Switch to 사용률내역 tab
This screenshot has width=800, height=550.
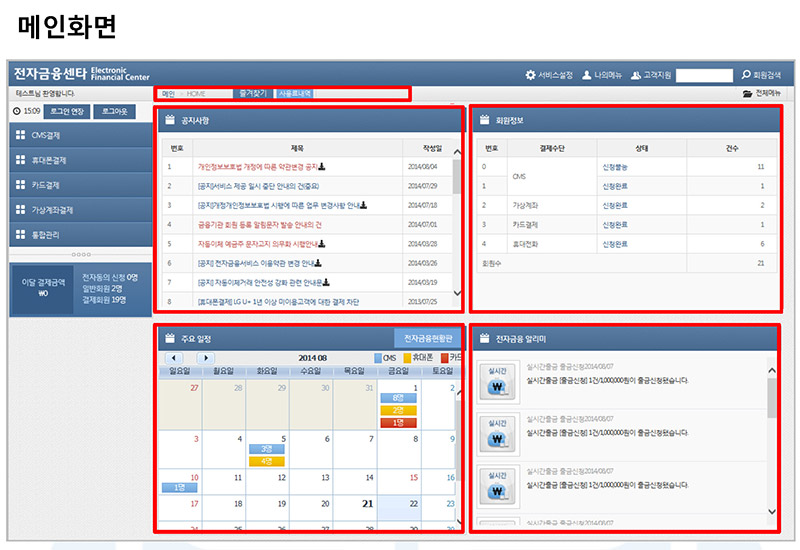click(x=296, y=94)
